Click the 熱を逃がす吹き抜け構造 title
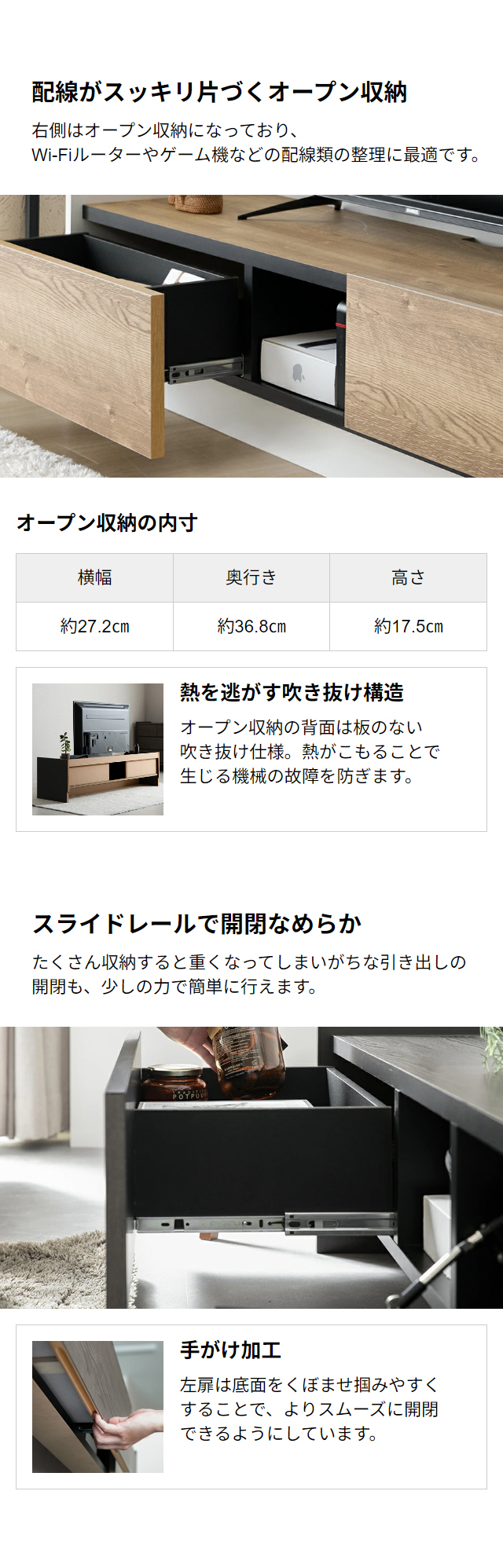Image resolution: width=503 pixels, height=1568 pixels. pos(292,692)
